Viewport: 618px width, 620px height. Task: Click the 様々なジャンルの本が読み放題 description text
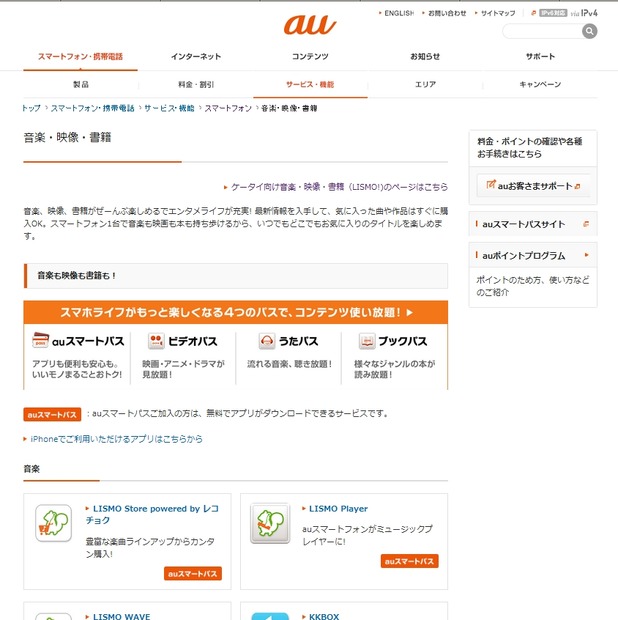(394, 369)
